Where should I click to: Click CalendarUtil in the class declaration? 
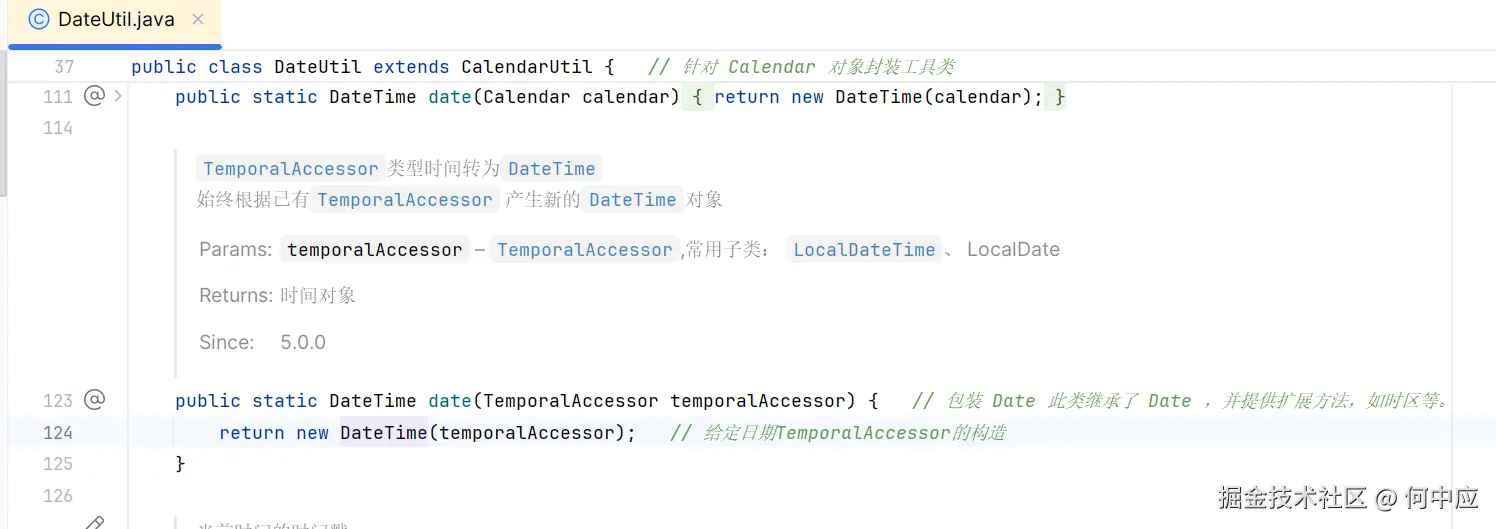click(526, 67)
